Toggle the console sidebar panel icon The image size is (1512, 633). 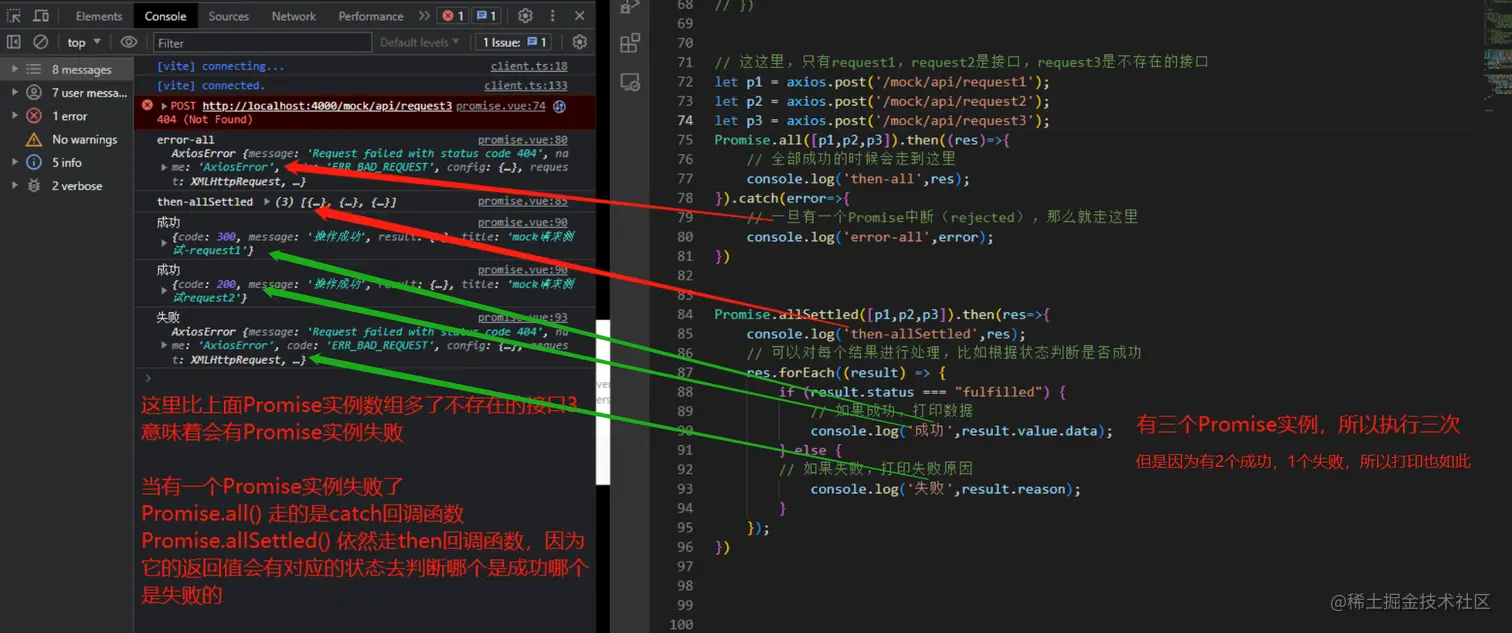point(14,42)
